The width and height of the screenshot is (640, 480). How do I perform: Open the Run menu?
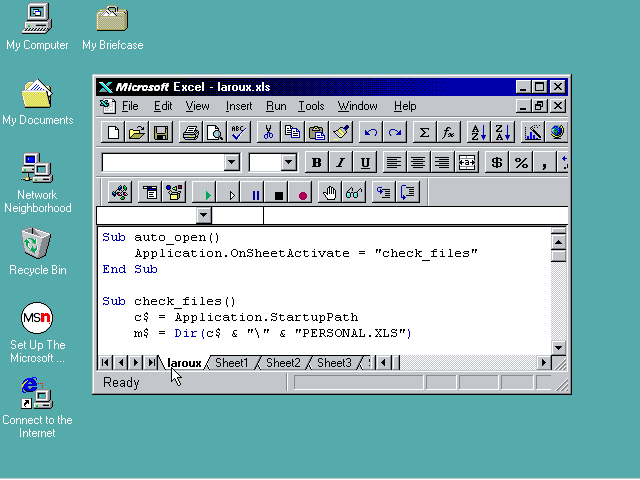click(276, 106)
